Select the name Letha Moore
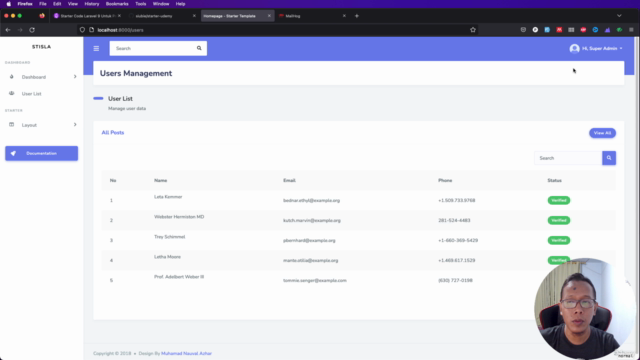This screenshot has width=640, height=360. click(x=167, y=257)
